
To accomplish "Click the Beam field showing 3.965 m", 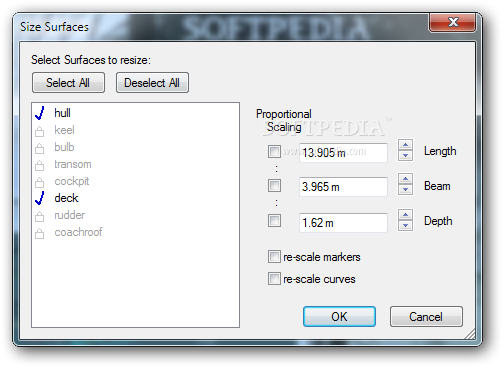I will [343, 187].
